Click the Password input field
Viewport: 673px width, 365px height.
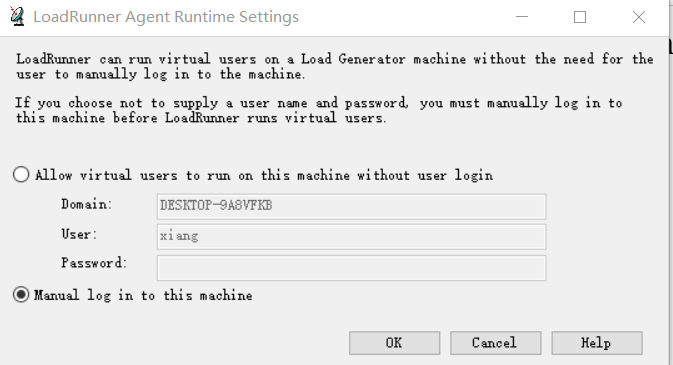click(x=352, y=268)
